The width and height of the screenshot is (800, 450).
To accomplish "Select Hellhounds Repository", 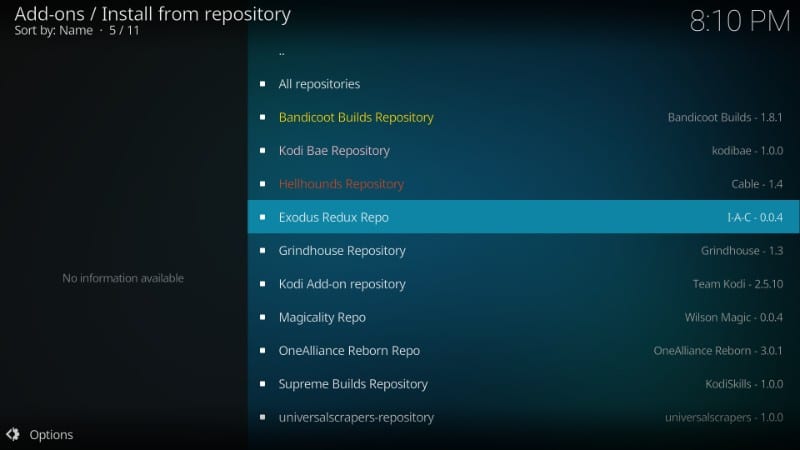I will (523, 184).
